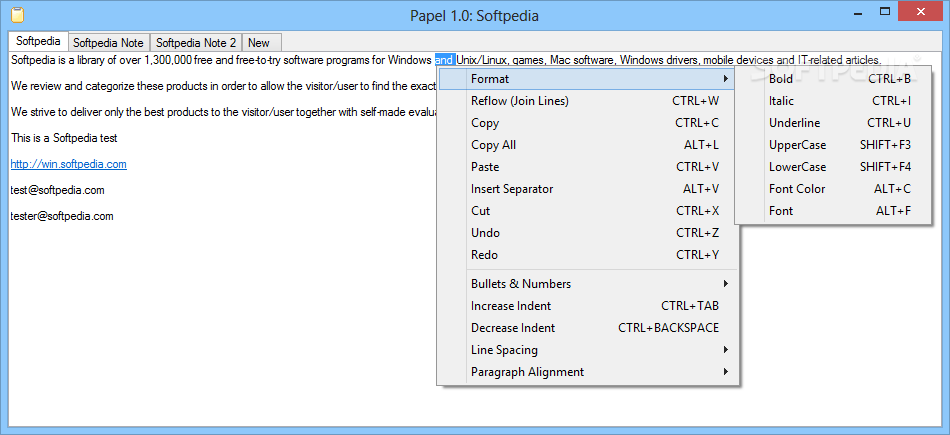Choose Reflow (Join Lines) from context menu
The width and height of the screenshot is (950, 435).
click(586, 101)
